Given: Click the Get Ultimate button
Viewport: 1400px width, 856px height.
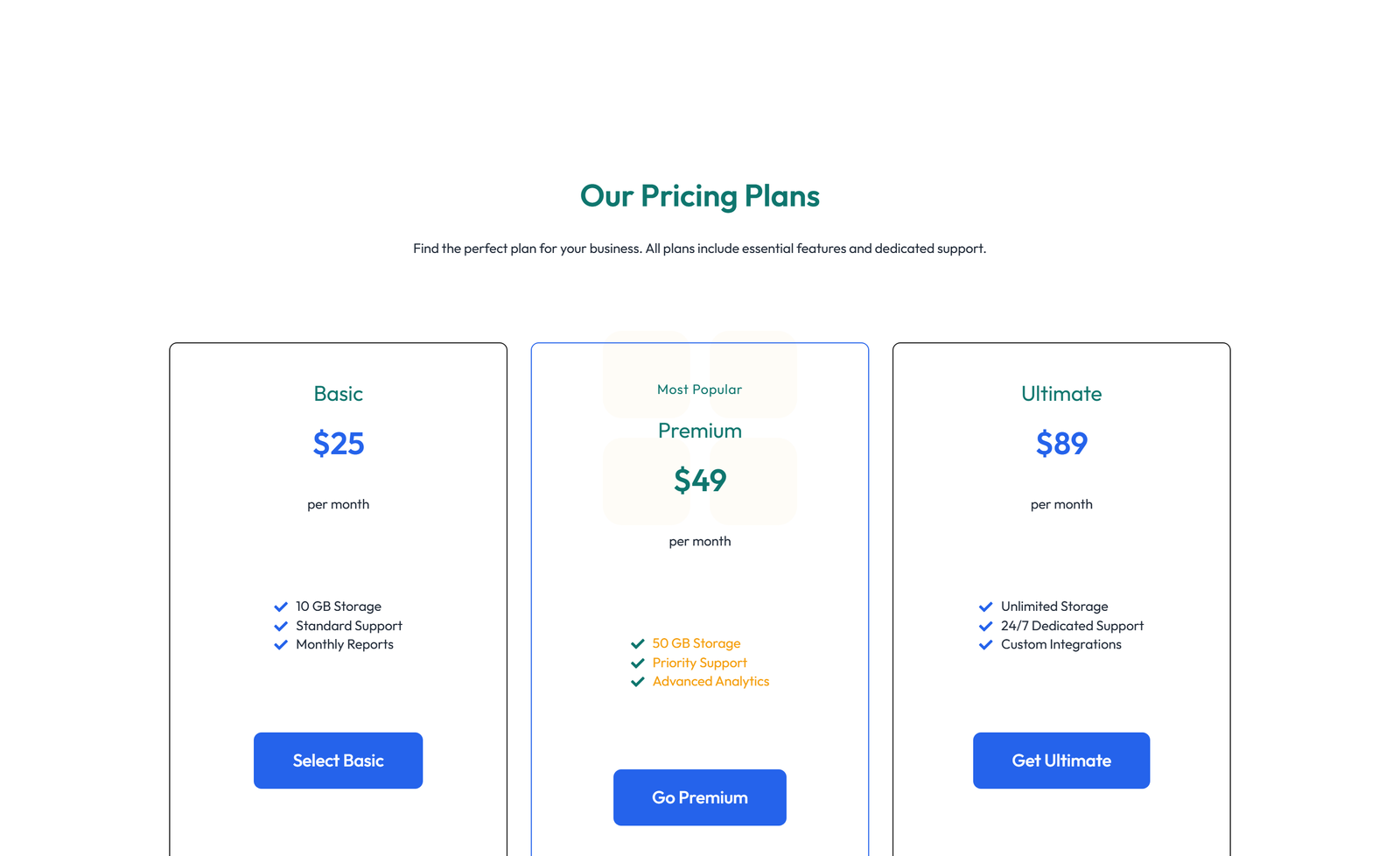Looking at the screenshot, I should click(1061, 760).
